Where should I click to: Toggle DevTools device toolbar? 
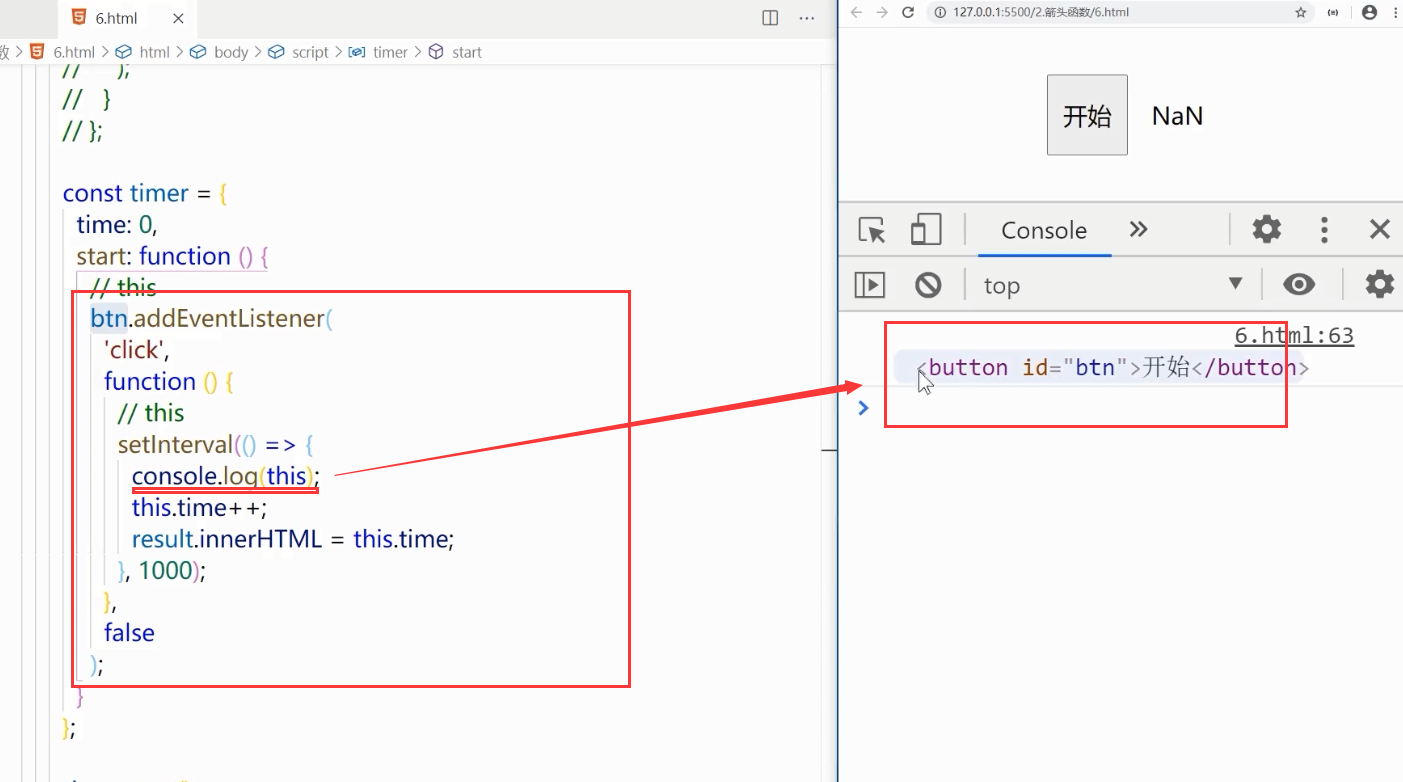tap(926, 230)
